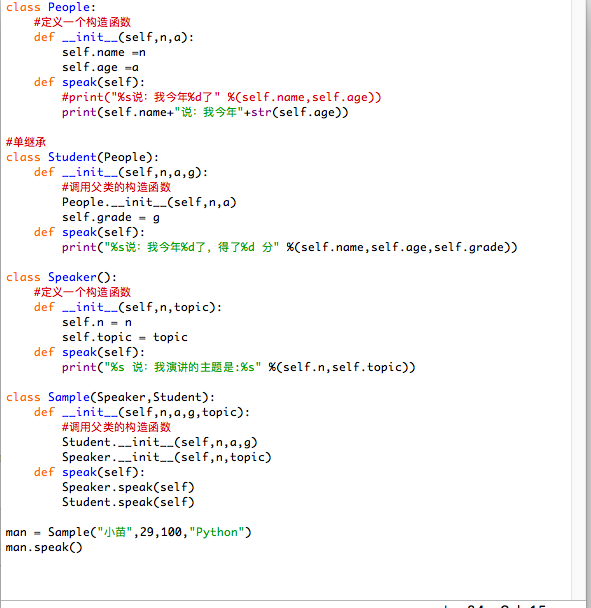Click the "self.grade = g" line

tap(111, 217)
